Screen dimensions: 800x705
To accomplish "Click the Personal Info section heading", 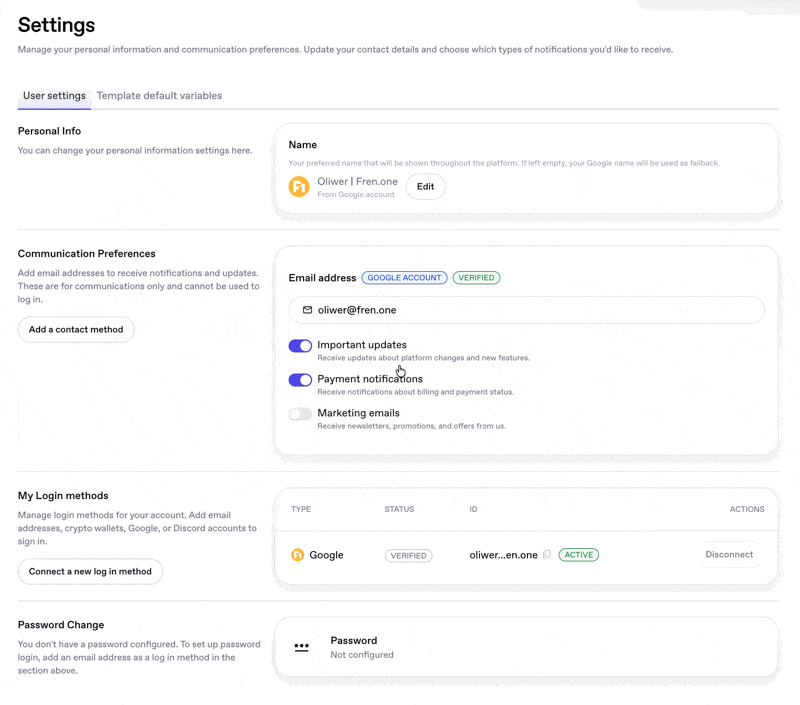I will click(49, 131).
